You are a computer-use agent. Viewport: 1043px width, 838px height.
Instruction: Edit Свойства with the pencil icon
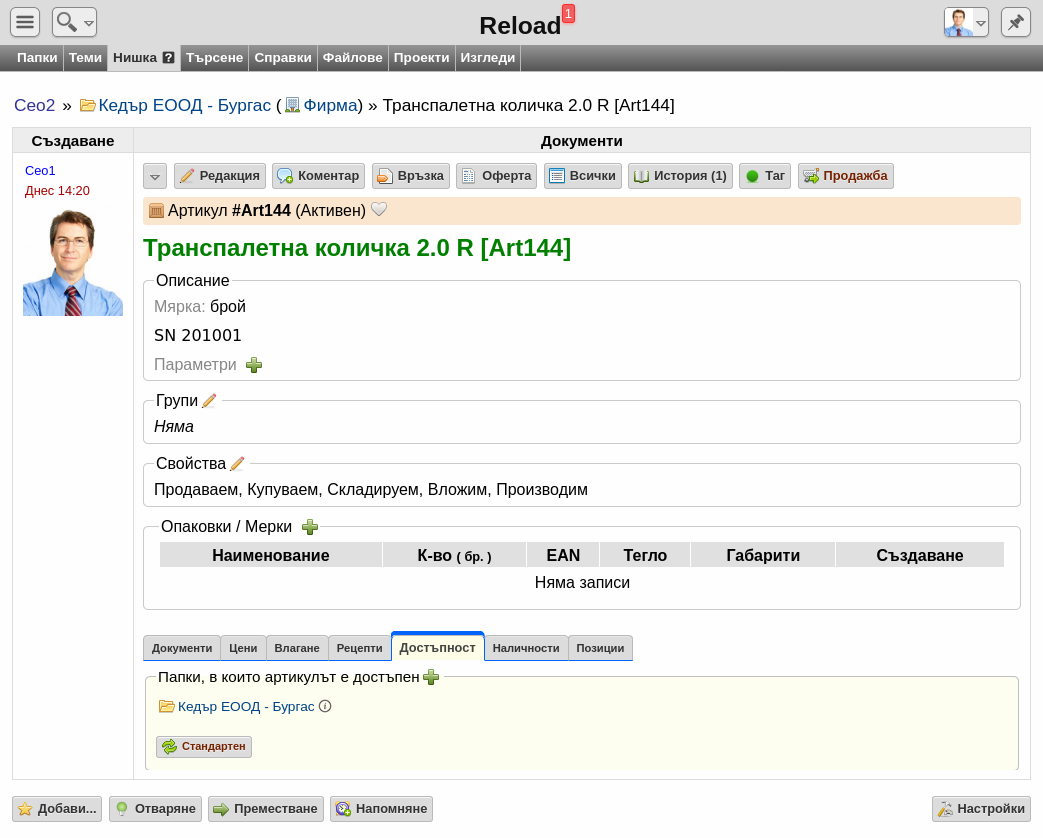tap(237, 464)
